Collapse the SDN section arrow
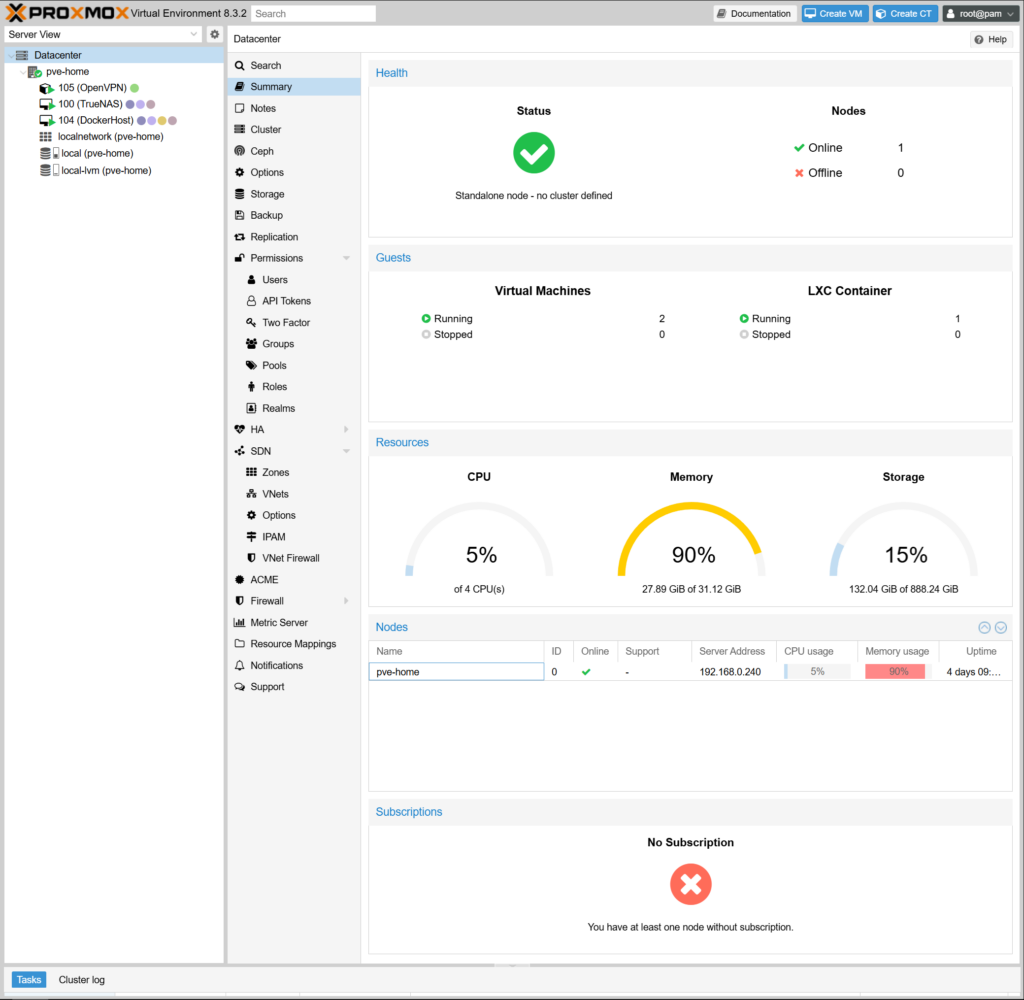Viewport: 1024px width, 1000px height. [346, 451]
